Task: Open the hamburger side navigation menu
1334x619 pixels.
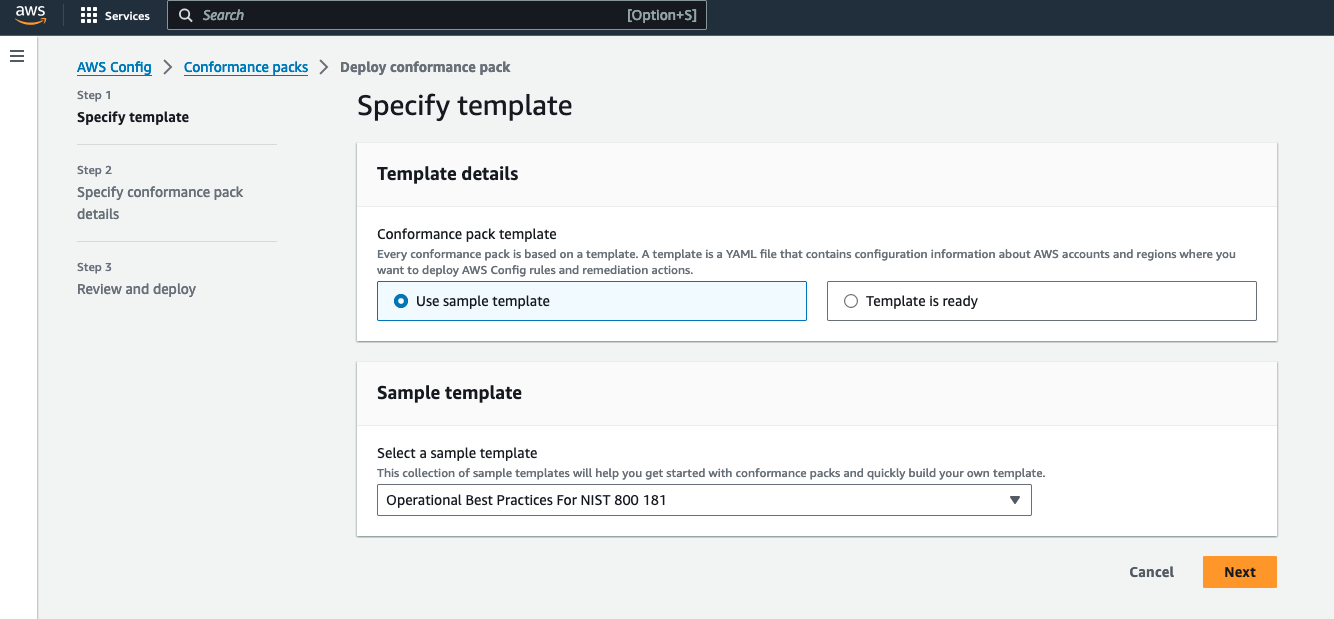Action: [17, 56]
